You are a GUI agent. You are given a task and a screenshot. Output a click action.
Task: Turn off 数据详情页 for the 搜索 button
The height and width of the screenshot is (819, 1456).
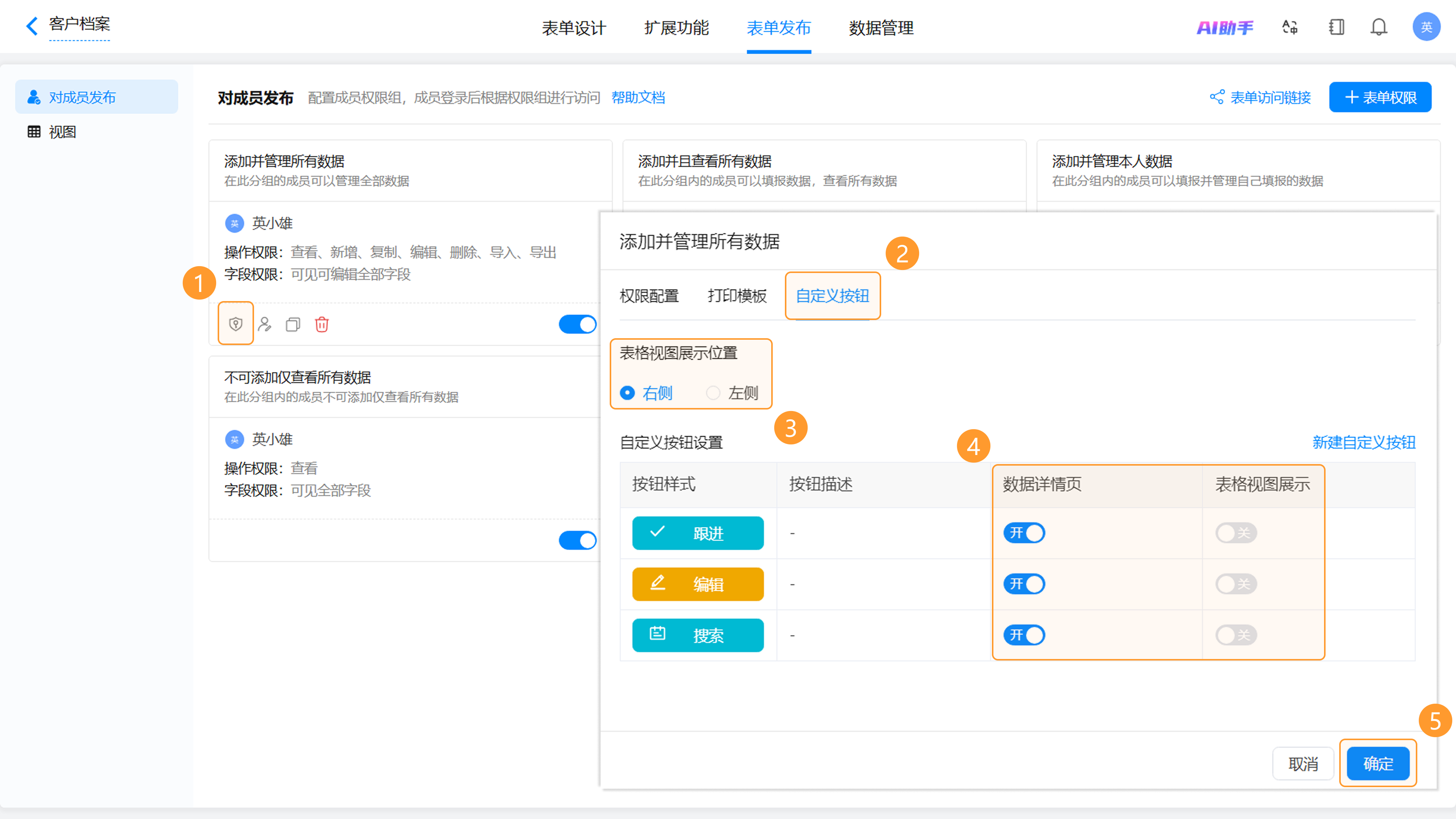[x=1024, y=635]
